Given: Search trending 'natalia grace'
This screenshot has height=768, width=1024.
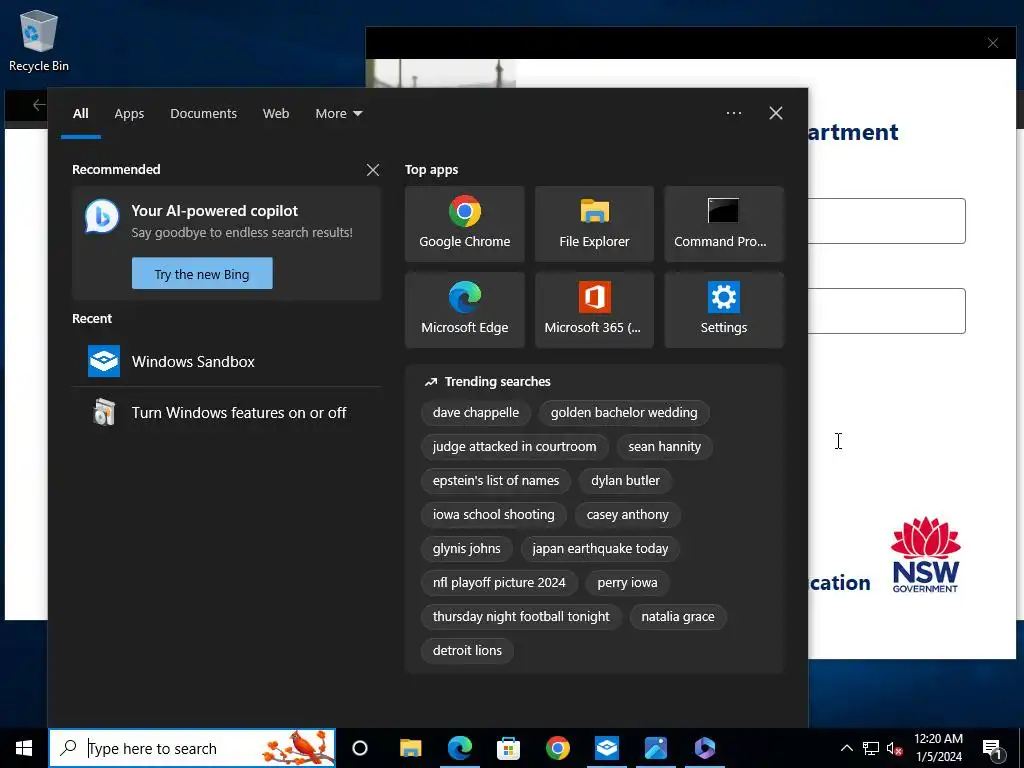Looking at the screenshot, I should [677, 616].
